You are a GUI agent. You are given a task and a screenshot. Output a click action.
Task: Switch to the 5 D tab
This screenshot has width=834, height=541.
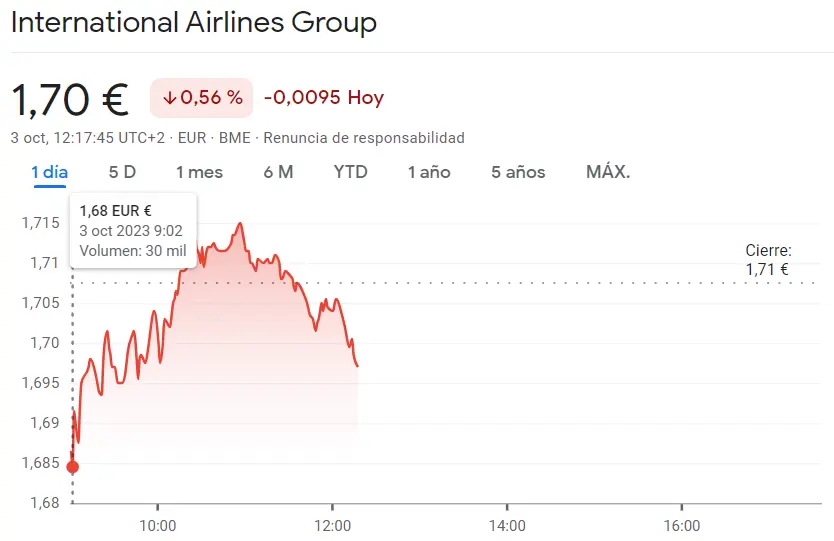click(x=122, y=172)
